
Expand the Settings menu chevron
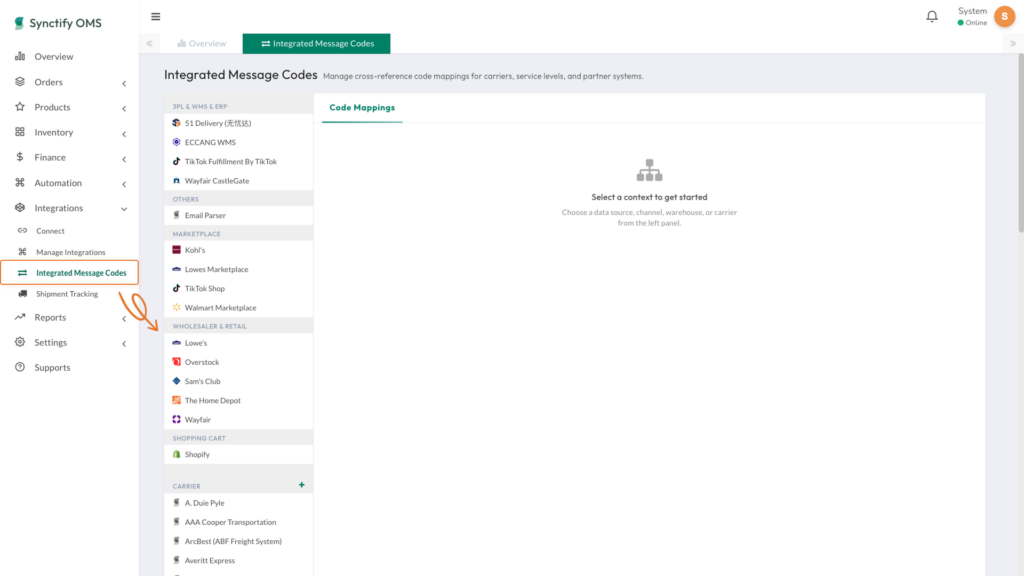(124, 343)
